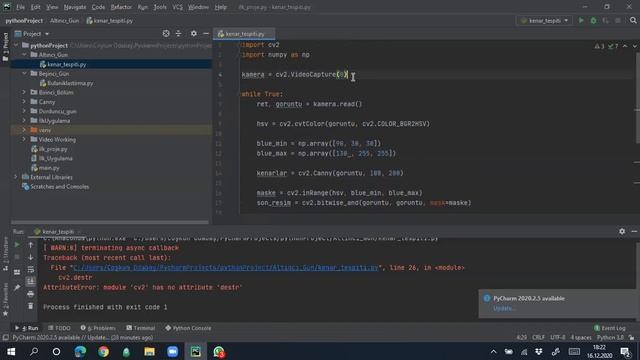The height and width of the screenshot is (360, 640).
Task: Expand External Libraries node
Action: point(16,177)
